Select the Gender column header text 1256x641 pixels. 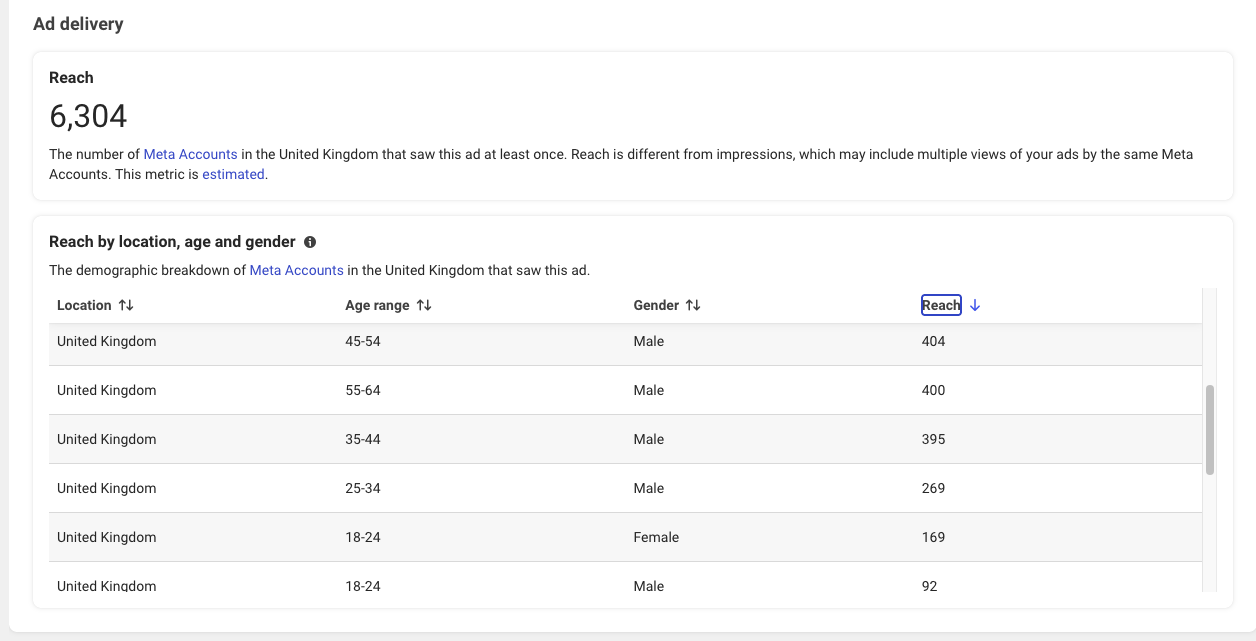[x=656, y=305]
